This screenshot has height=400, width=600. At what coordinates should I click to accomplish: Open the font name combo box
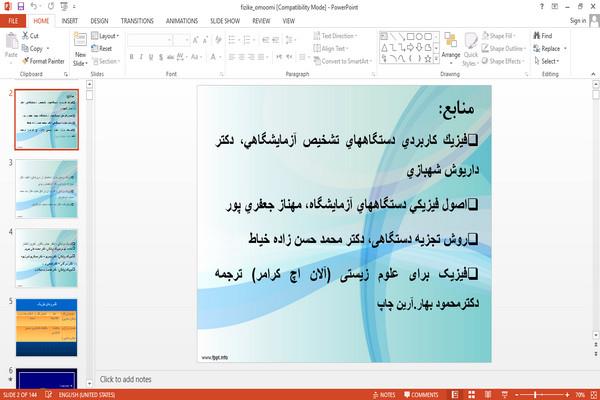coord(149,39)
